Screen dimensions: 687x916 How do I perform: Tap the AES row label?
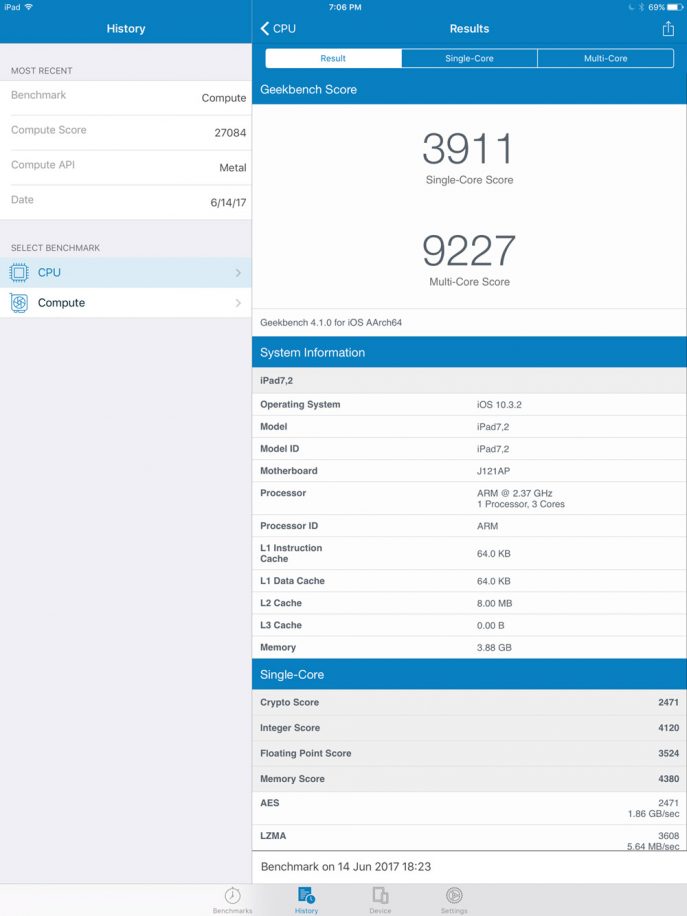[x=269, y=803]
